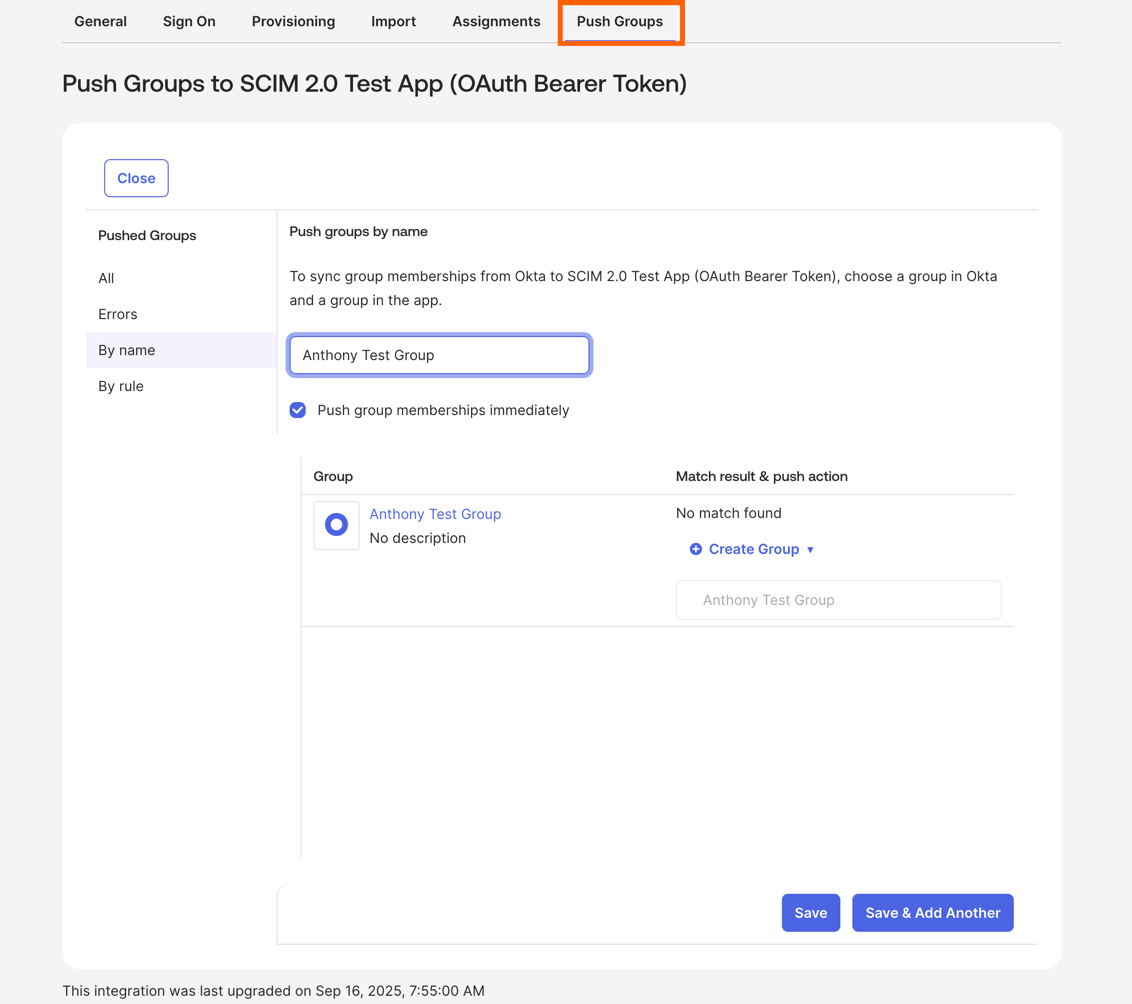Switch to the Sign On tab
The image size is (1132, 1004).
tap(189, 22)
